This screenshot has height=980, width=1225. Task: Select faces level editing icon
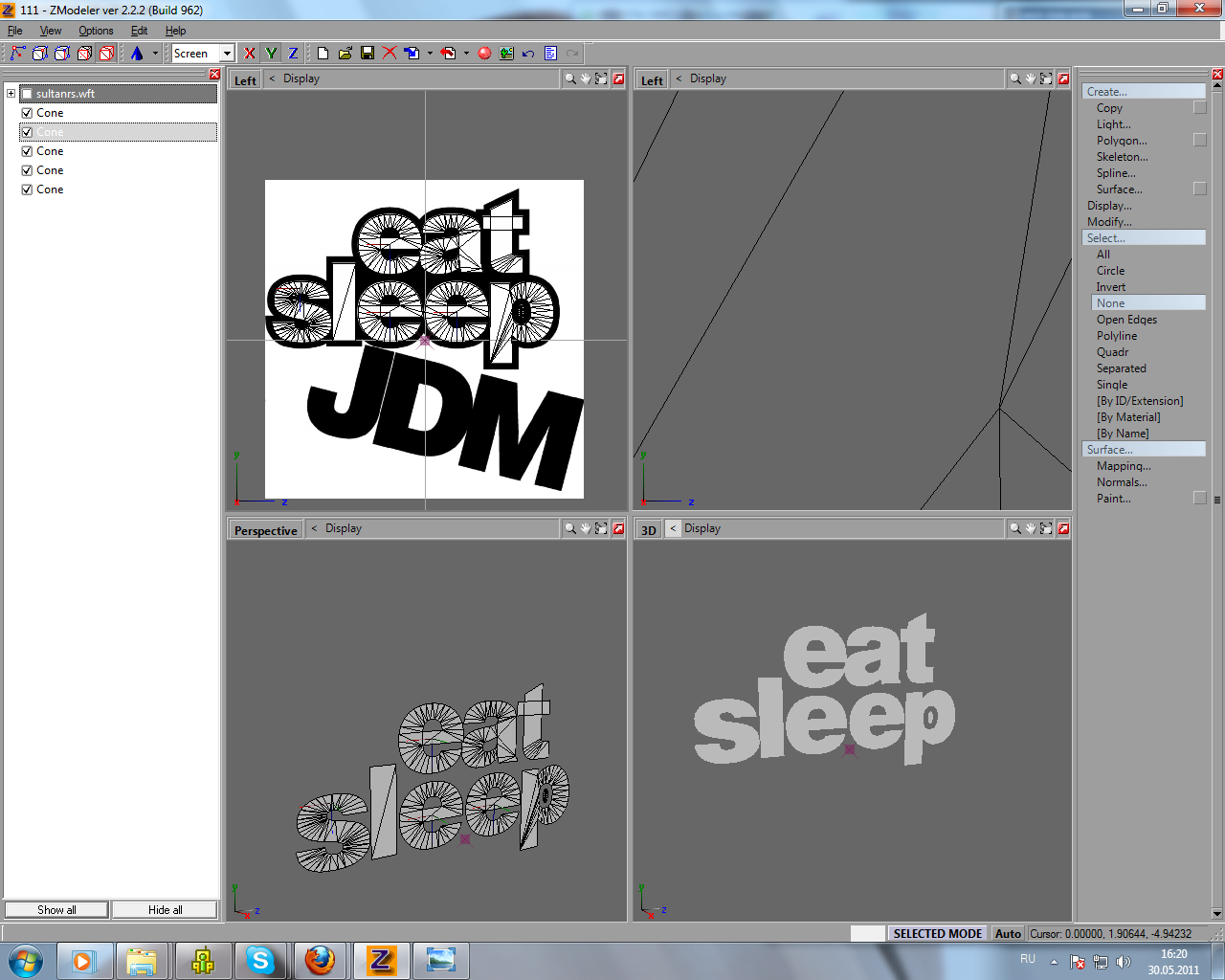(62, 54)
